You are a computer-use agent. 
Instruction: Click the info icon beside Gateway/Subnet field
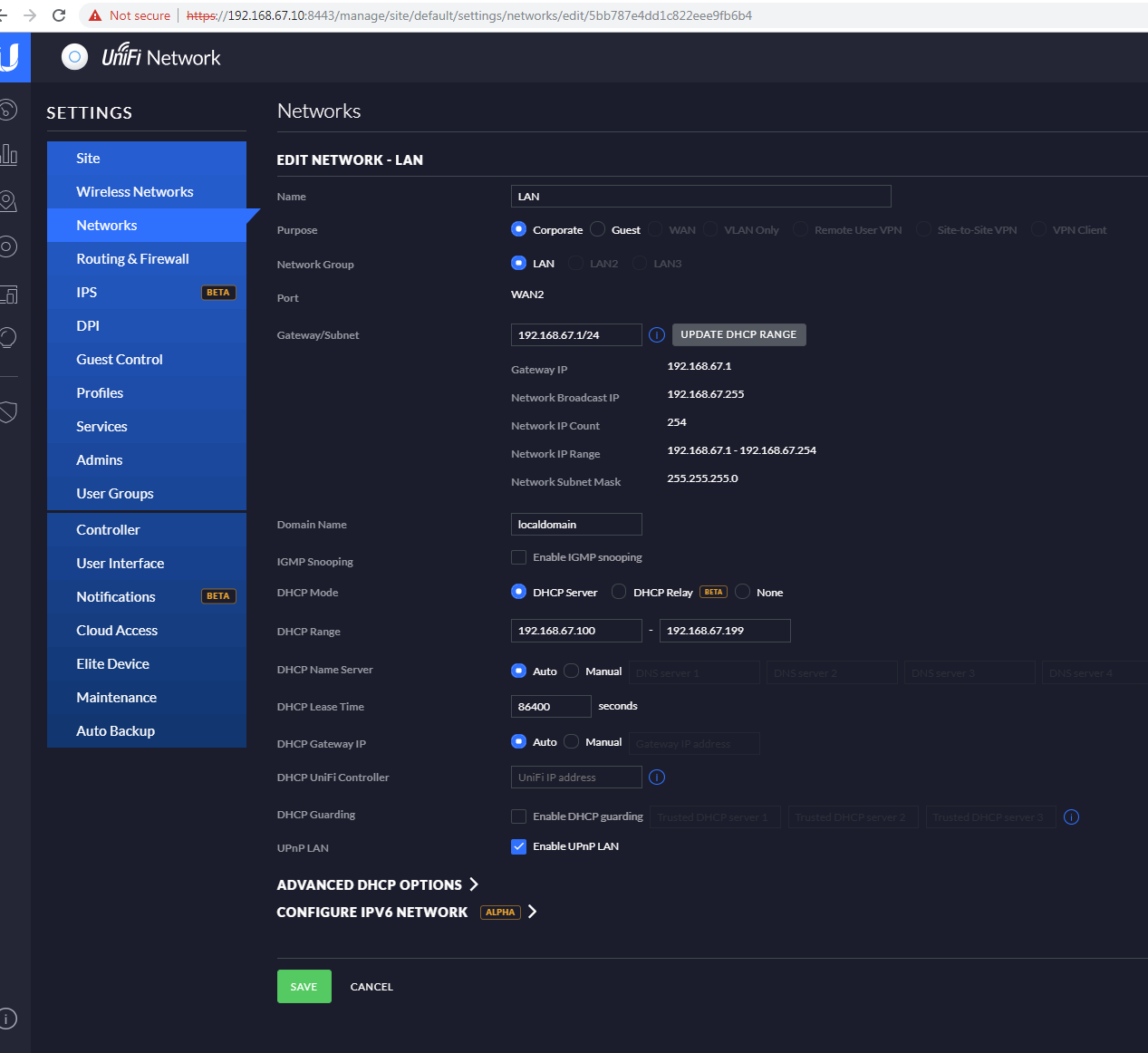[x=657, y=335]
